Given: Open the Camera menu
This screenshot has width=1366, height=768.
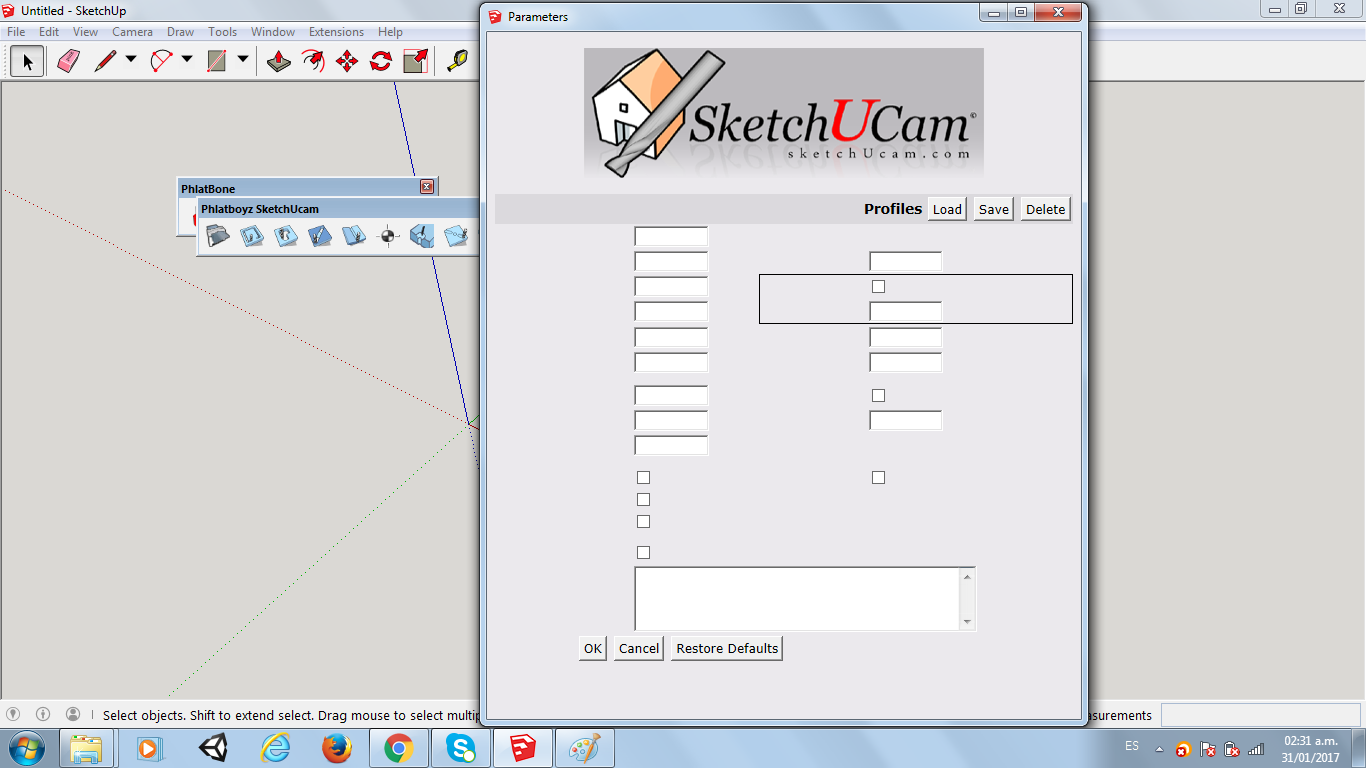Looking at the screenshot, I should click(x=132, y=32).
